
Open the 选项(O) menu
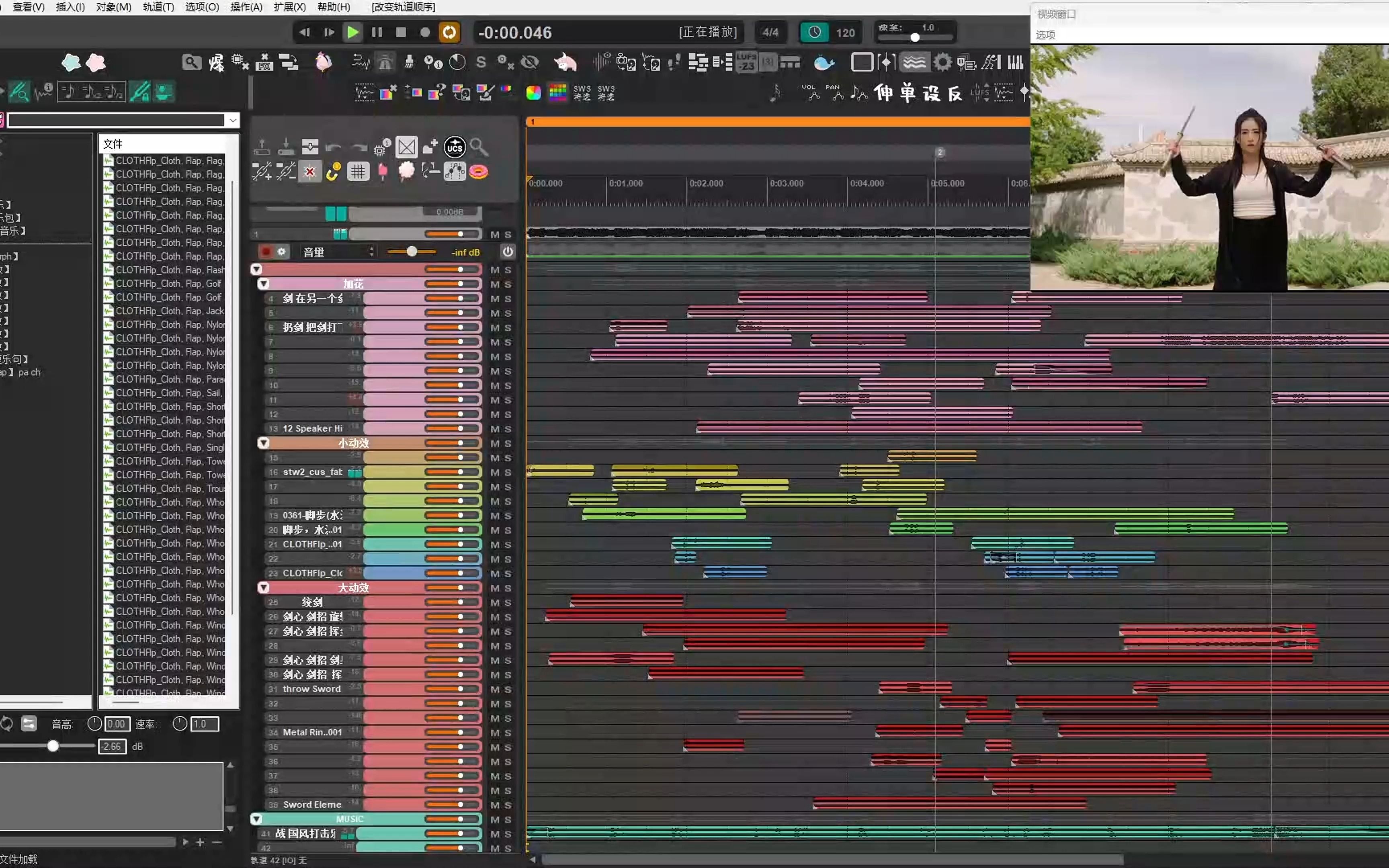(x=202, y=7)
